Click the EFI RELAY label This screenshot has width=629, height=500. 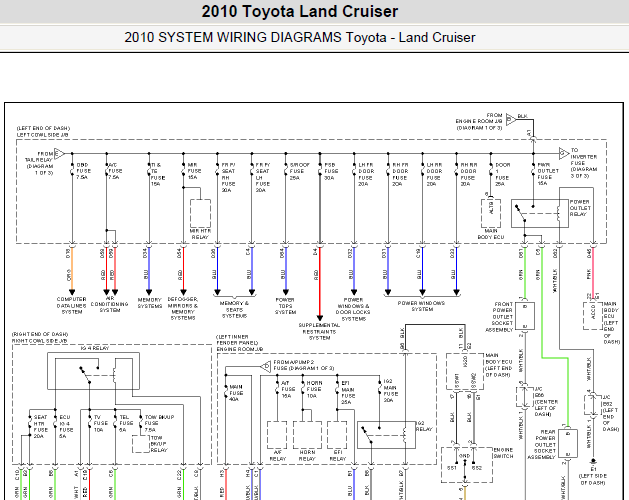click(337, 455)
